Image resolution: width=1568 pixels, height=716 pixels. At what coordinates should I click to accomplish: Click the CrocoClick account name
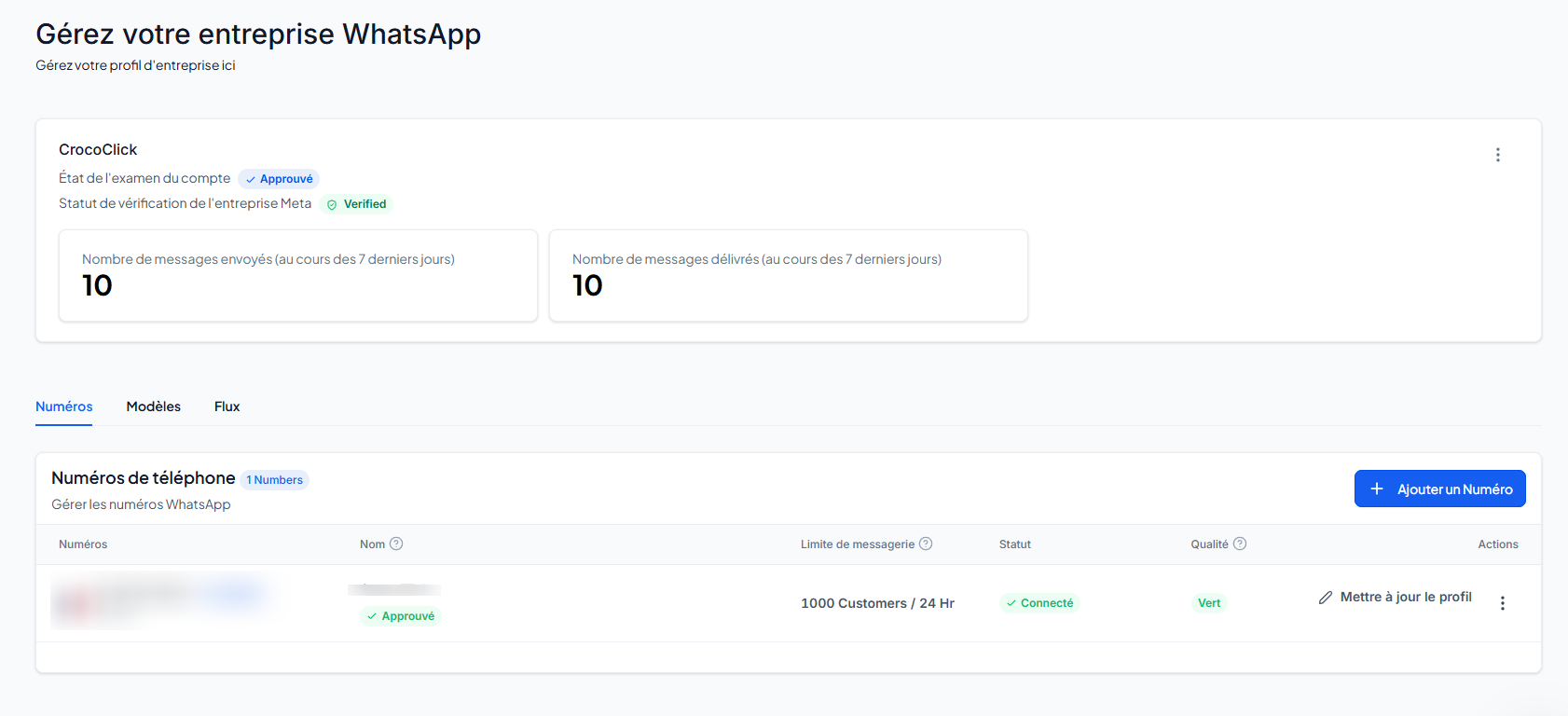tap(98, 149)
